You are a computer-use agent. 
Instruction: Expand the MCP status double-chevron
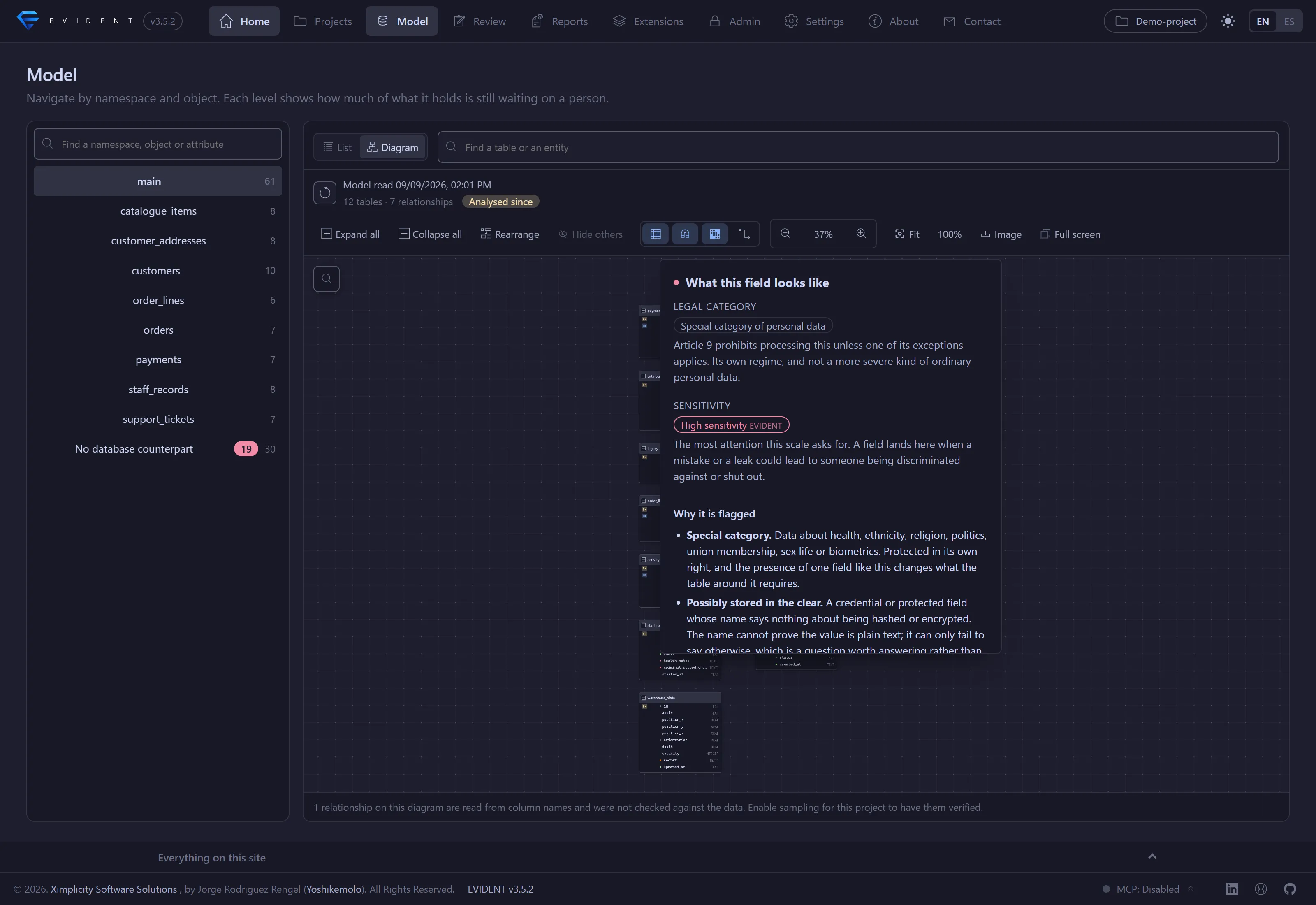(x=1191, y=889)
